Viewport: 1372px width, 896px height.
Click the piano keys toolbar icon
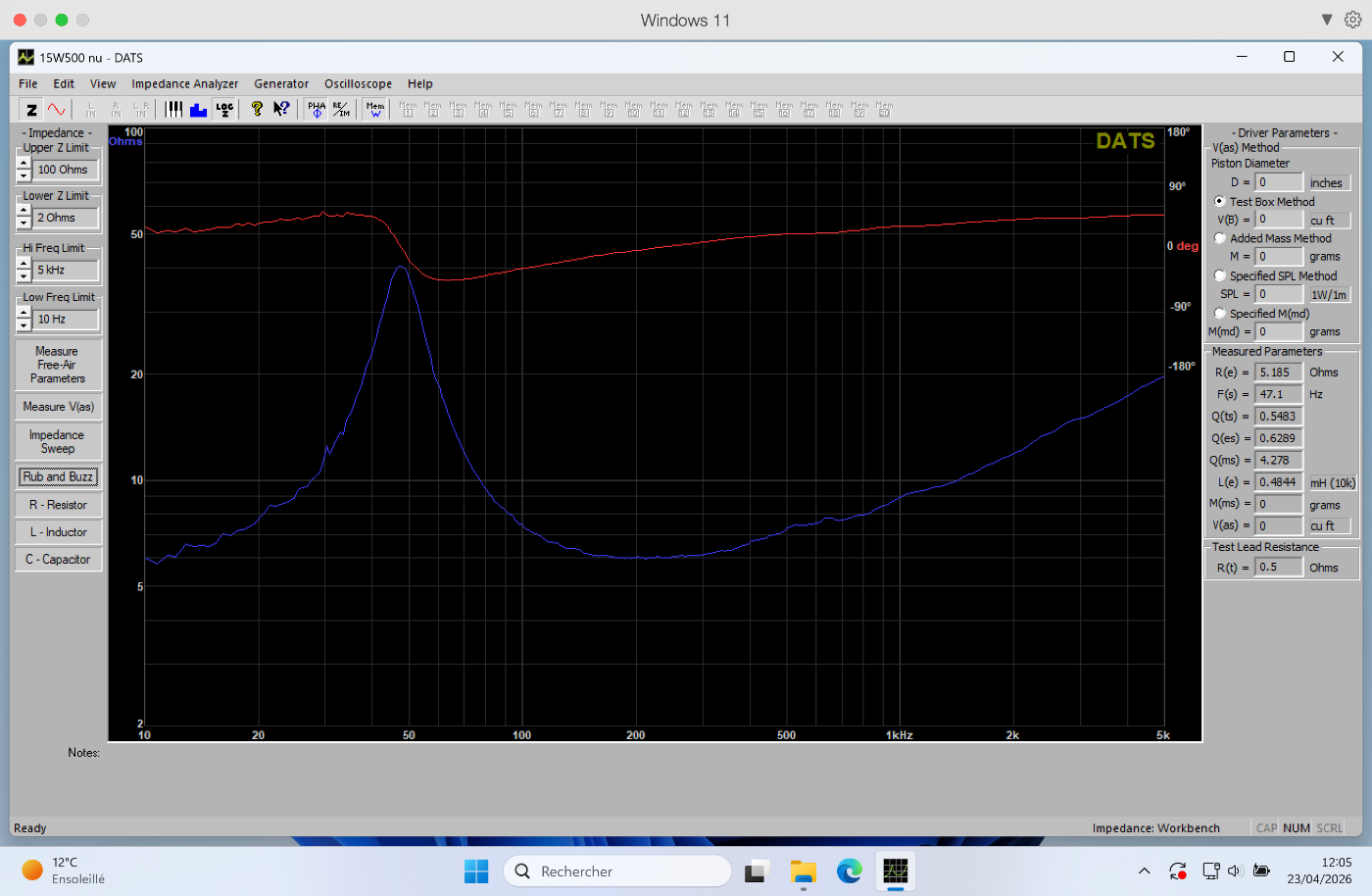click(173, 110)
